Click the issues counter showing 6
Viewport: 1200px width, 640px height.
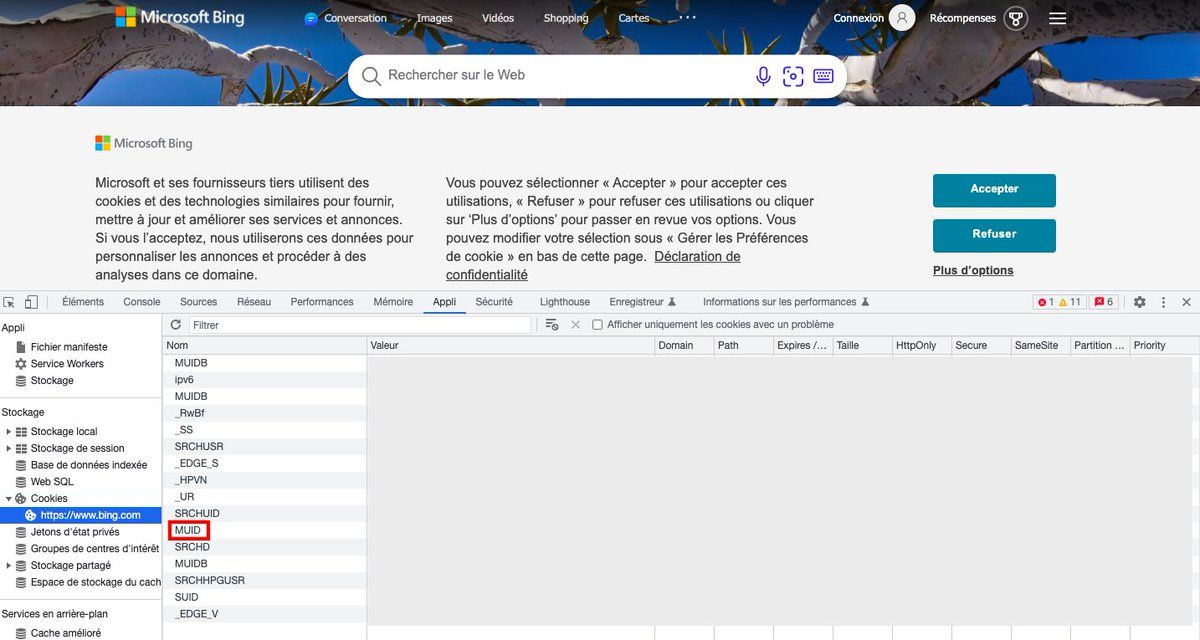(1103, 302)
